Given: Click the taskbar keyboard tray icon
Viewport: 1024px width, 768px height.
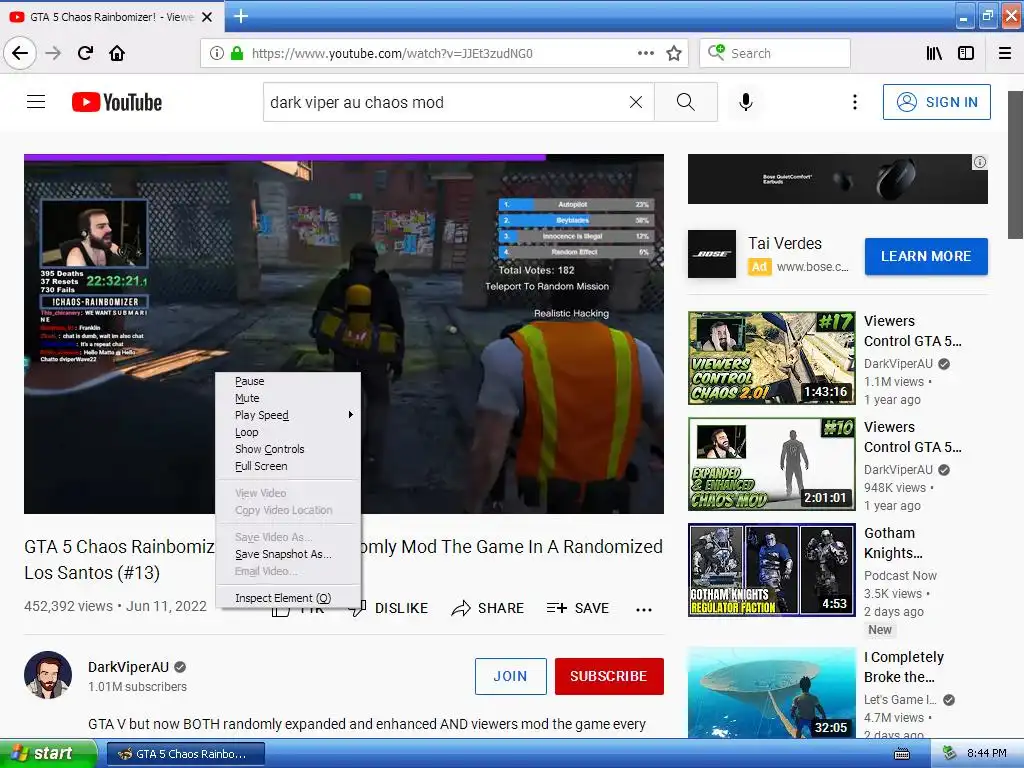Looking at the screenshot, I should [x=902, y=754].
